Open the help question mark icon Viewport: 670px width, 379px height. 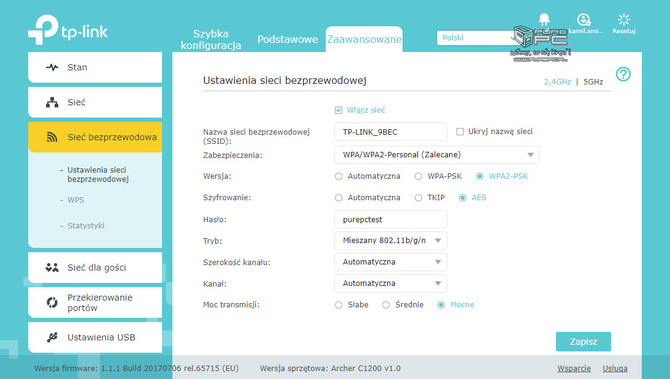pos(623,74)
